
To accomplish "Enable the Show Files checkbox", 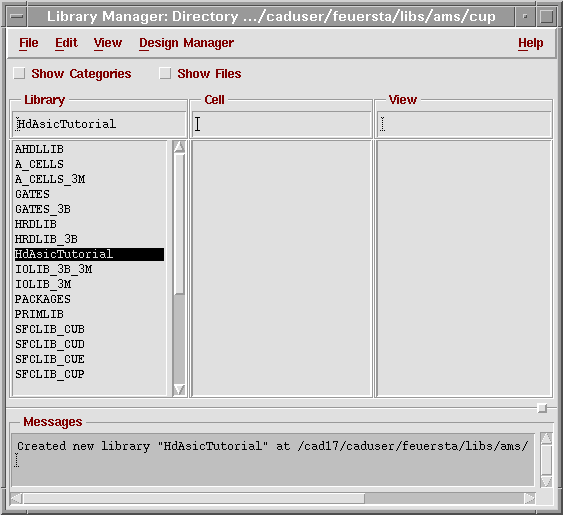I will coord(165,74).
